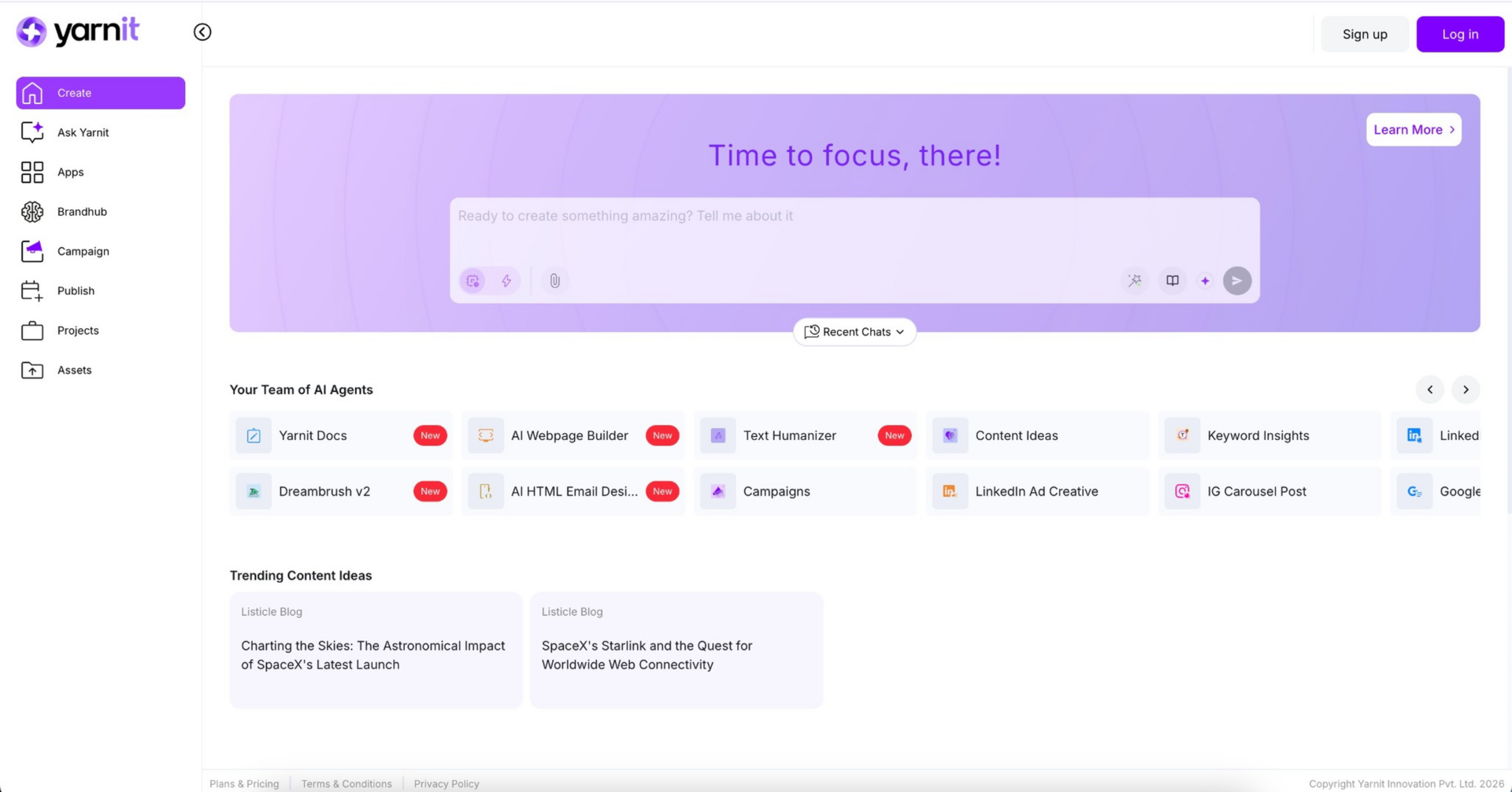Click the magic wand icon near the send button
1512x792 pixels.
pyautogui.click(x=1135, y=280)
